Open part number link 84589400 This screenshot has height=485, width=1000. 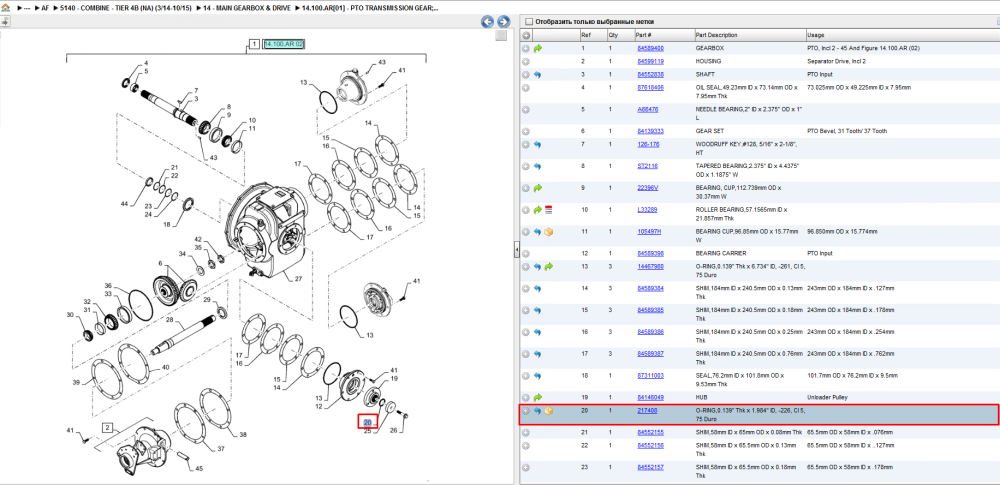click(651, 48)
